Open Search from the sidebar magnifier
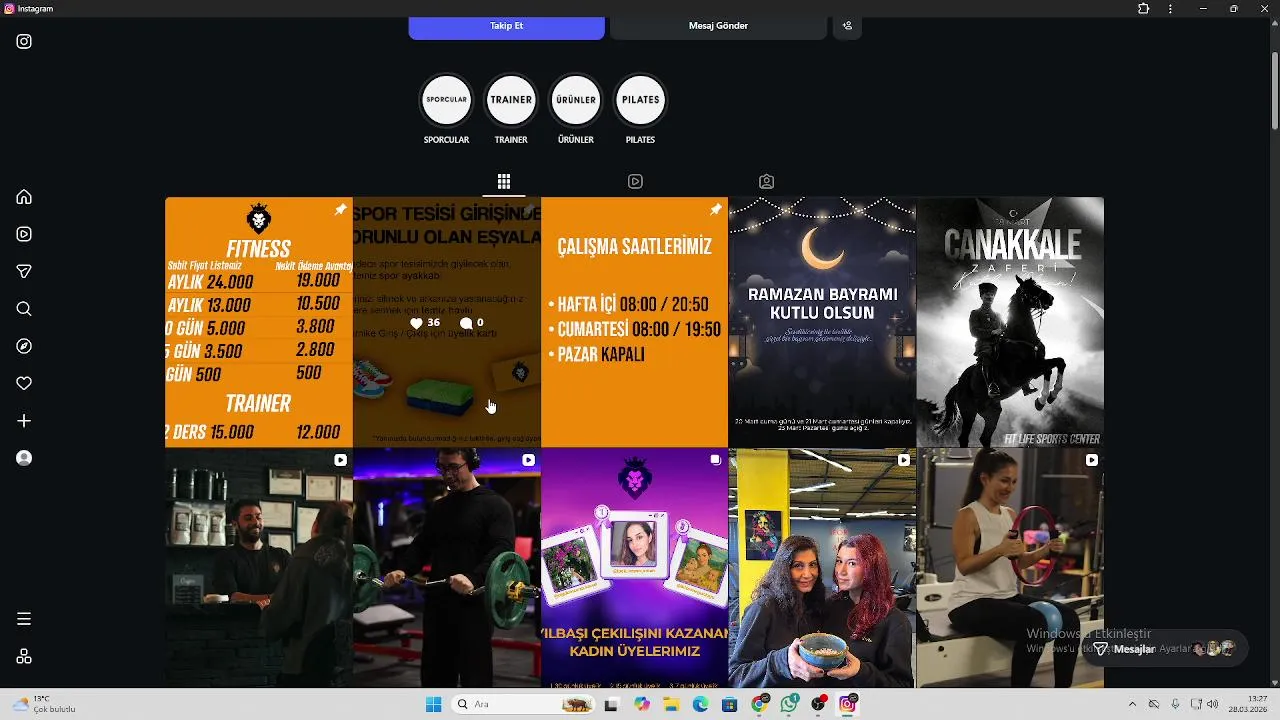 [24, 309]
